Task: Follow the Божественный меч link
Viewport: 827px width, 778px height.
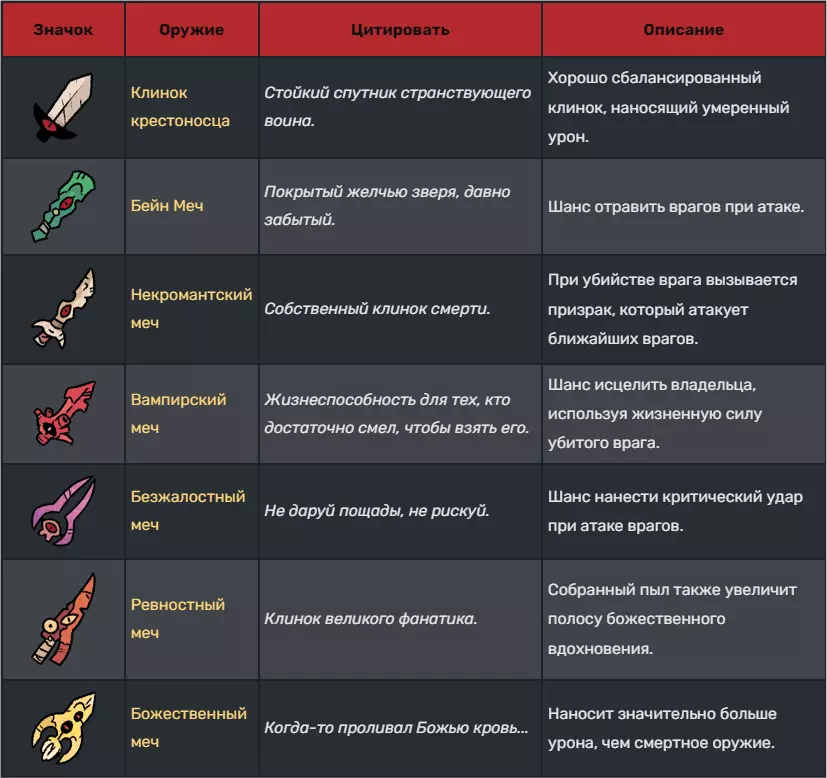Action: 188,727
